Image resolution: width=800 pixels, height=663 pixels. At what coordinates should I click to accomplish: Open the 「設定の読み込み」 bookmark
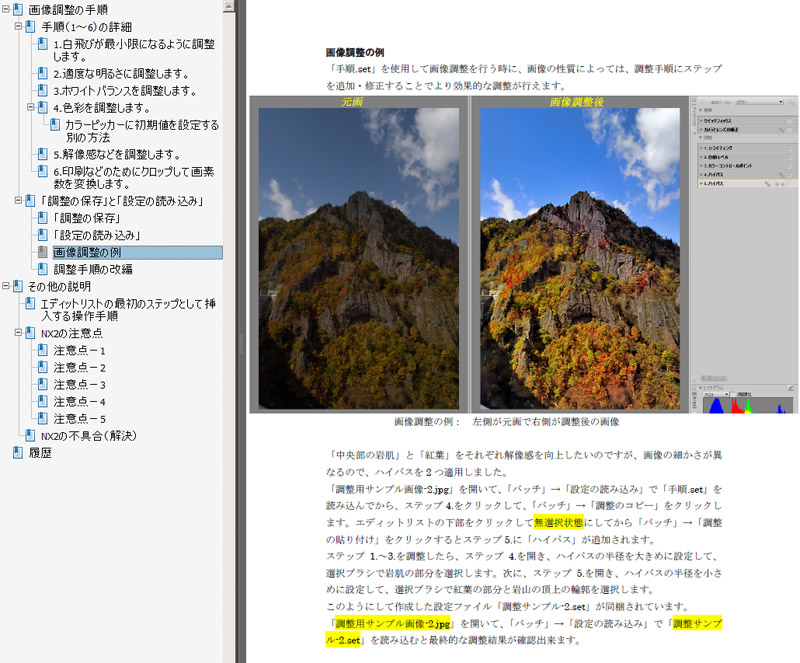tap(96, 235)
